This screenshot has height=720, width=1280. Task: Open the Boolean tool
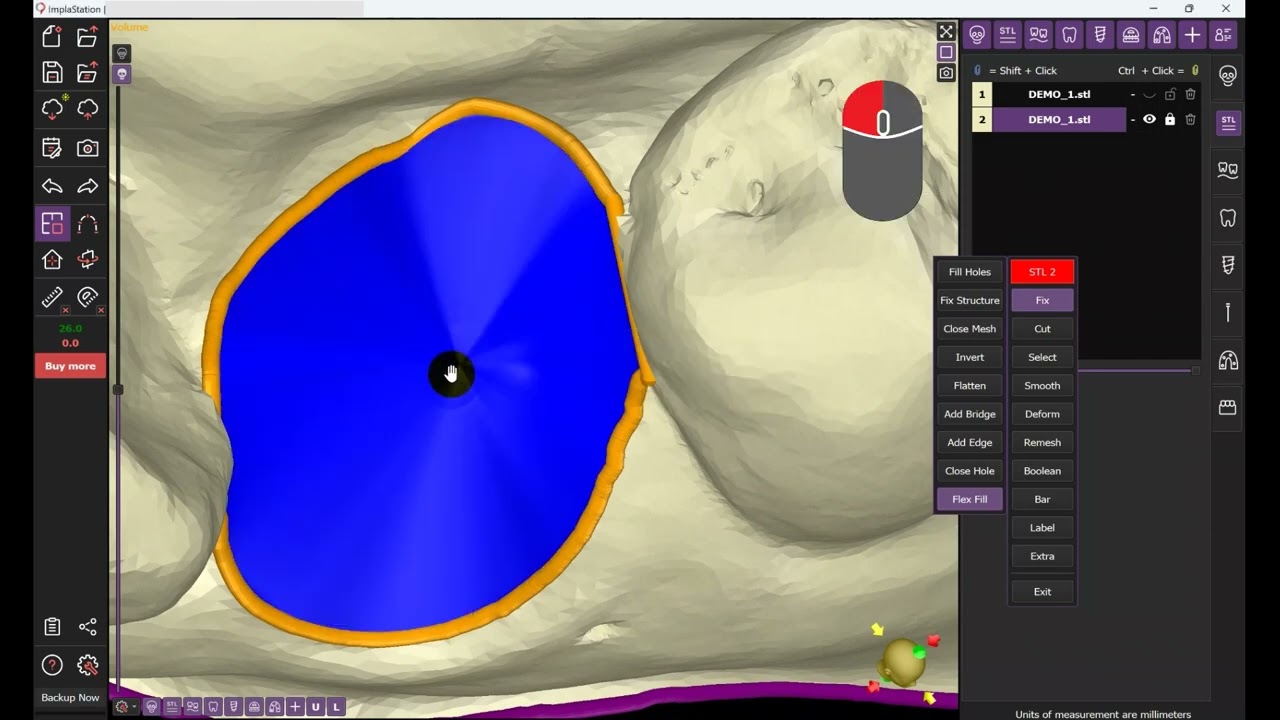coord(1042,471)
